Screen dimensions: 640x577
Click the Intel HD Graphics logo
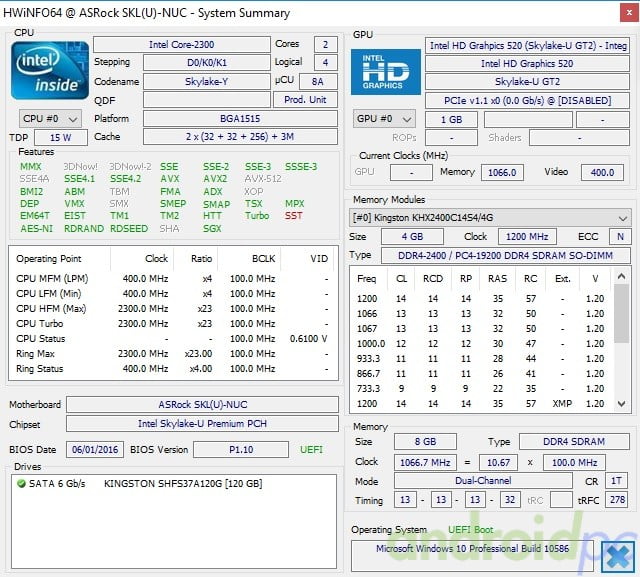point(386,72)
